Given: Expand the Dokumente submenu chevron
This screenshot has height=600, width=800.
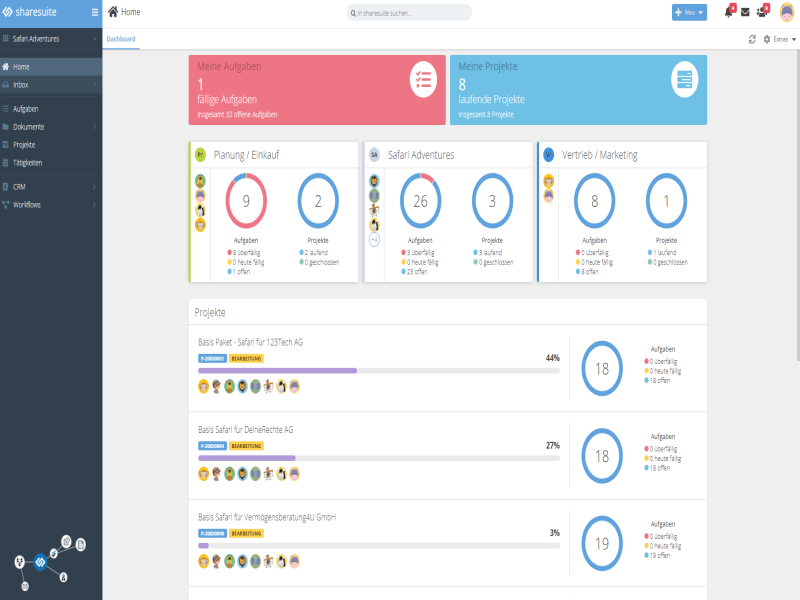Looking at the screenshot, I should point(94,127).
